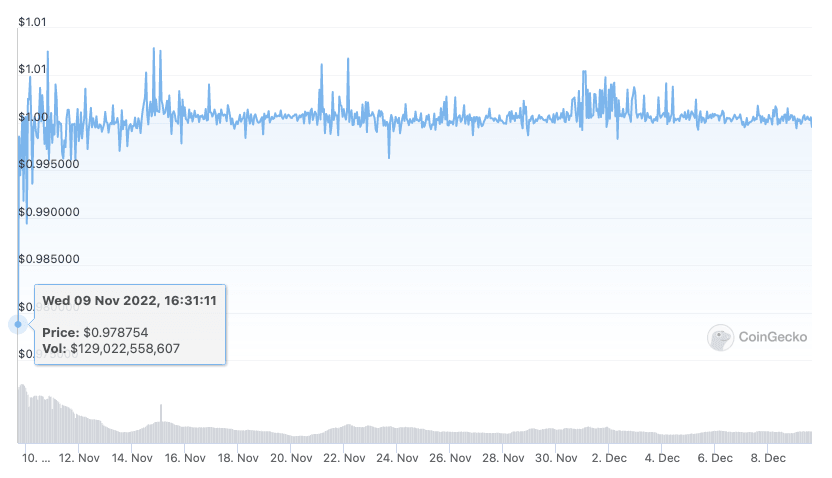Click the 24. Nov axis label
Image resolution: width=832 pixels, height=478 pixels.
397,458
